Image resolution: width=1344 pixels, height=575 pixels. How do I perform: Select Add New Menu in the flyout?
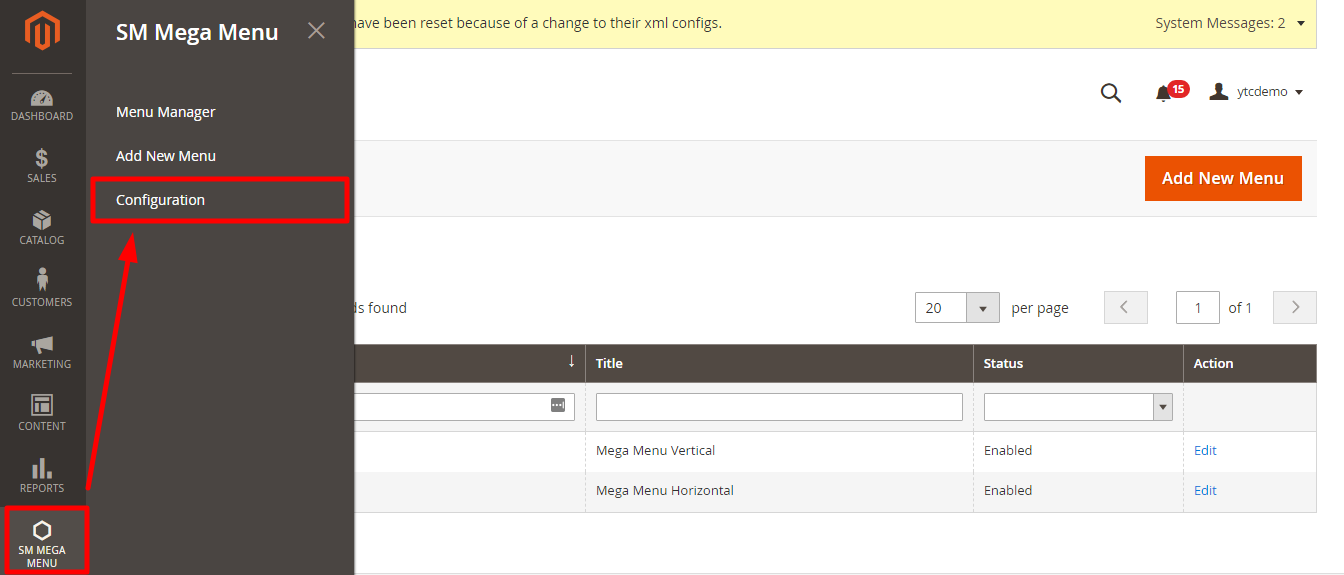point(166,156)
